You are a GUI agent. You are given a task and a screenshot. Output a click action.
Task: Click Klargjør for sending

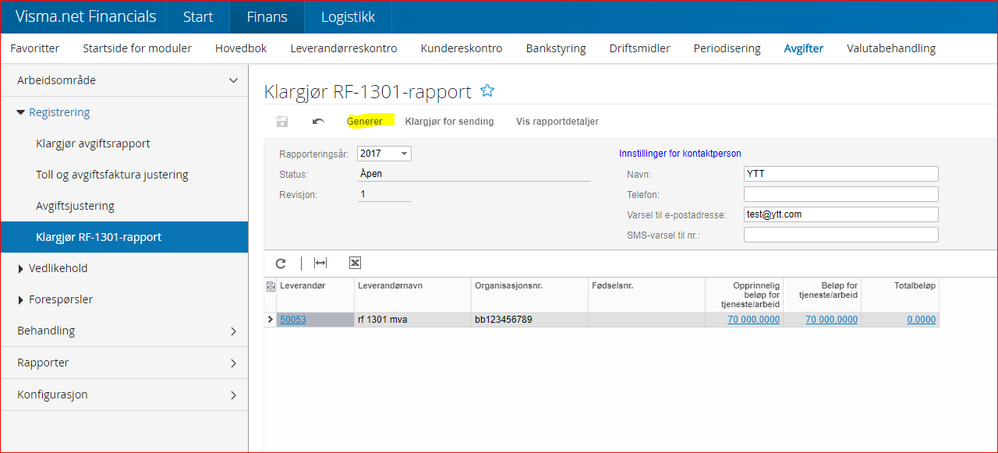[449, 121]
